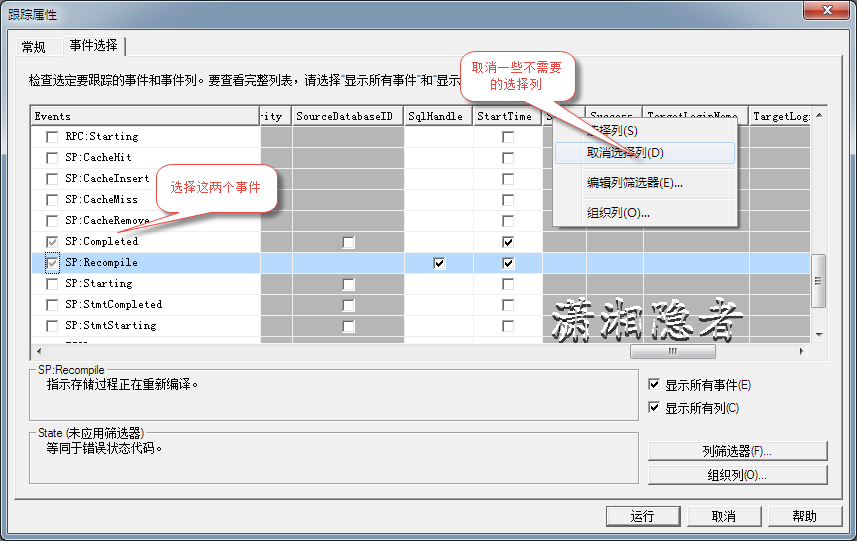This screenshot has width=857, height=541.
Task: Open help with 帮助 button
Action: coord(805,516)
